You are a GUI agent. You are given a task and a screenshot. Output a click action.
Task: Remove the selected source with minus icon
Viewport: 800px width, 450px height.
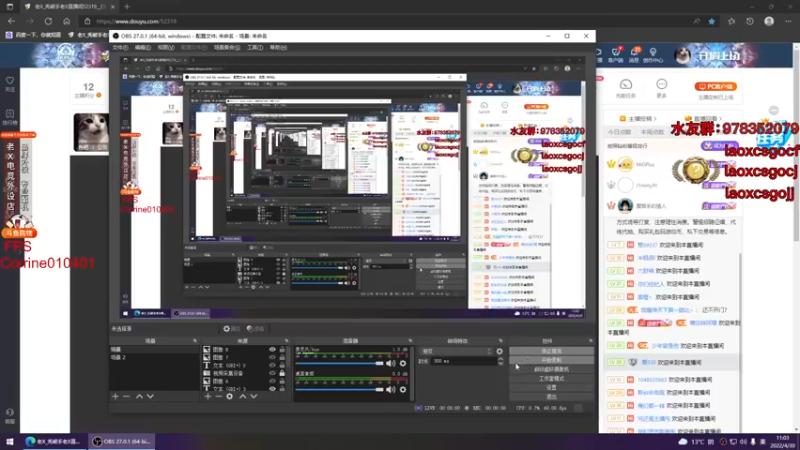coord(218,396)
